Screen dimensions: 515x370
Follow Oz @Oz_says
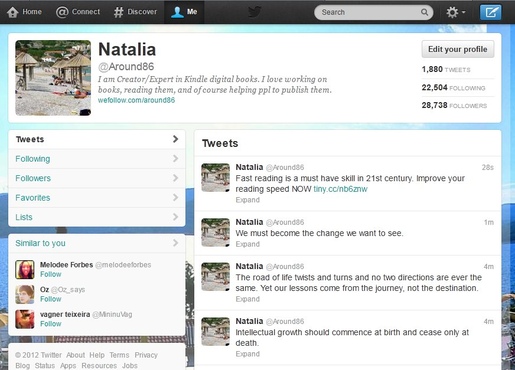click(51, 299)
